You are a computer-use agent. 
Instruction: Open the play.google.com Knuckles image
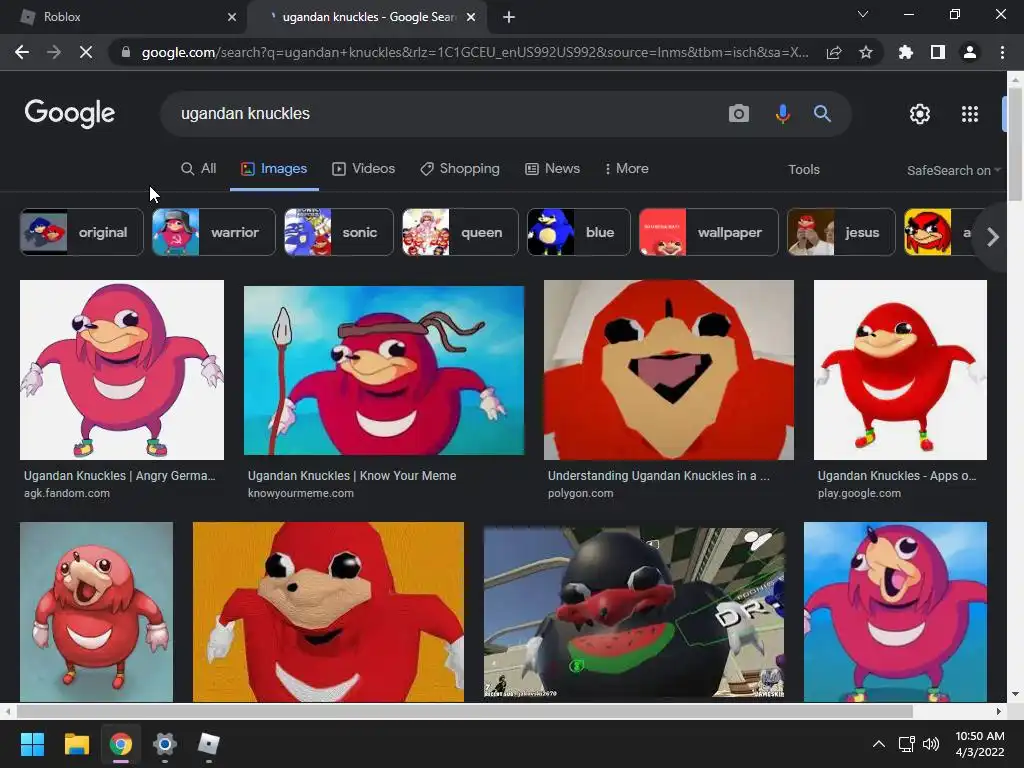pos(900,370)
